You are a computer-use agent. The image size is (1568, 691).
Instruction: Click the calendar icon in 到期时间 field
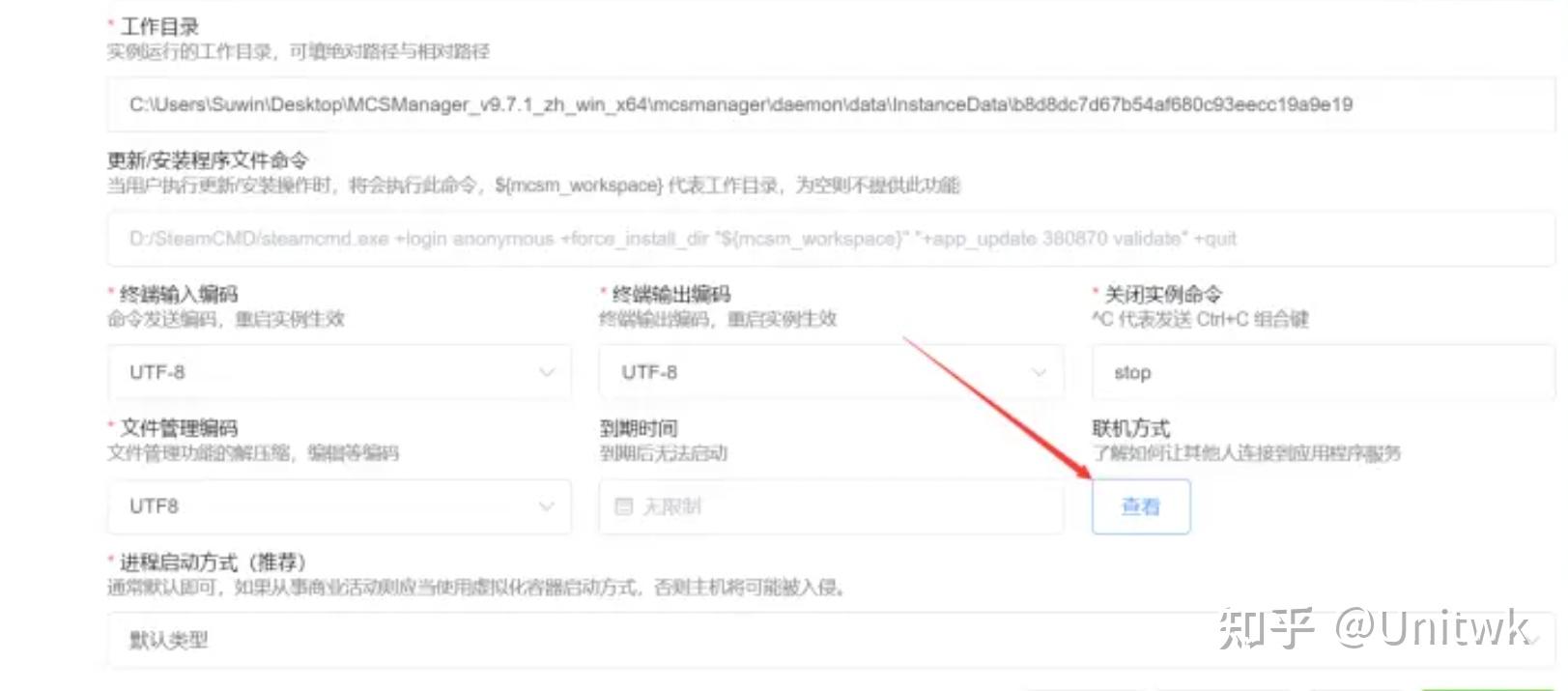point(624,506)
